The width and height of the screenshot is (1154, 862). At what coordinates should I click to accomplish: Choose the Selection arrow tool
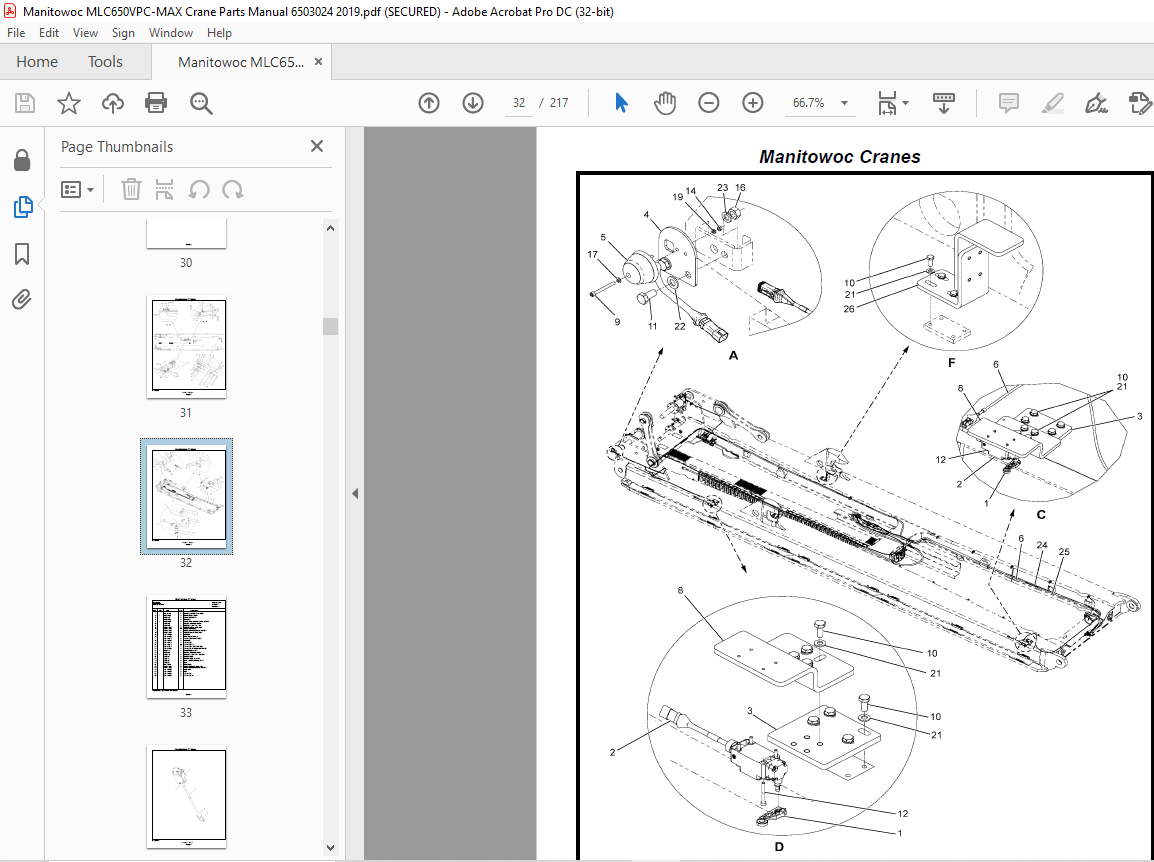[x=621, y=103]
